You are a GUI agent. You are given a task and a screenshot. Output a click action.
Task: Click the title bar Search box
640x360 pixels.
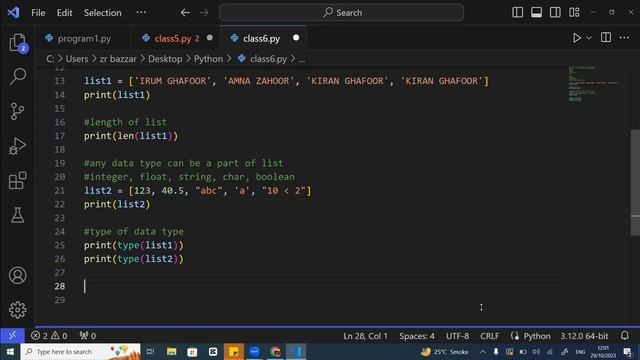pyautogui.click(x=341, y=13)
